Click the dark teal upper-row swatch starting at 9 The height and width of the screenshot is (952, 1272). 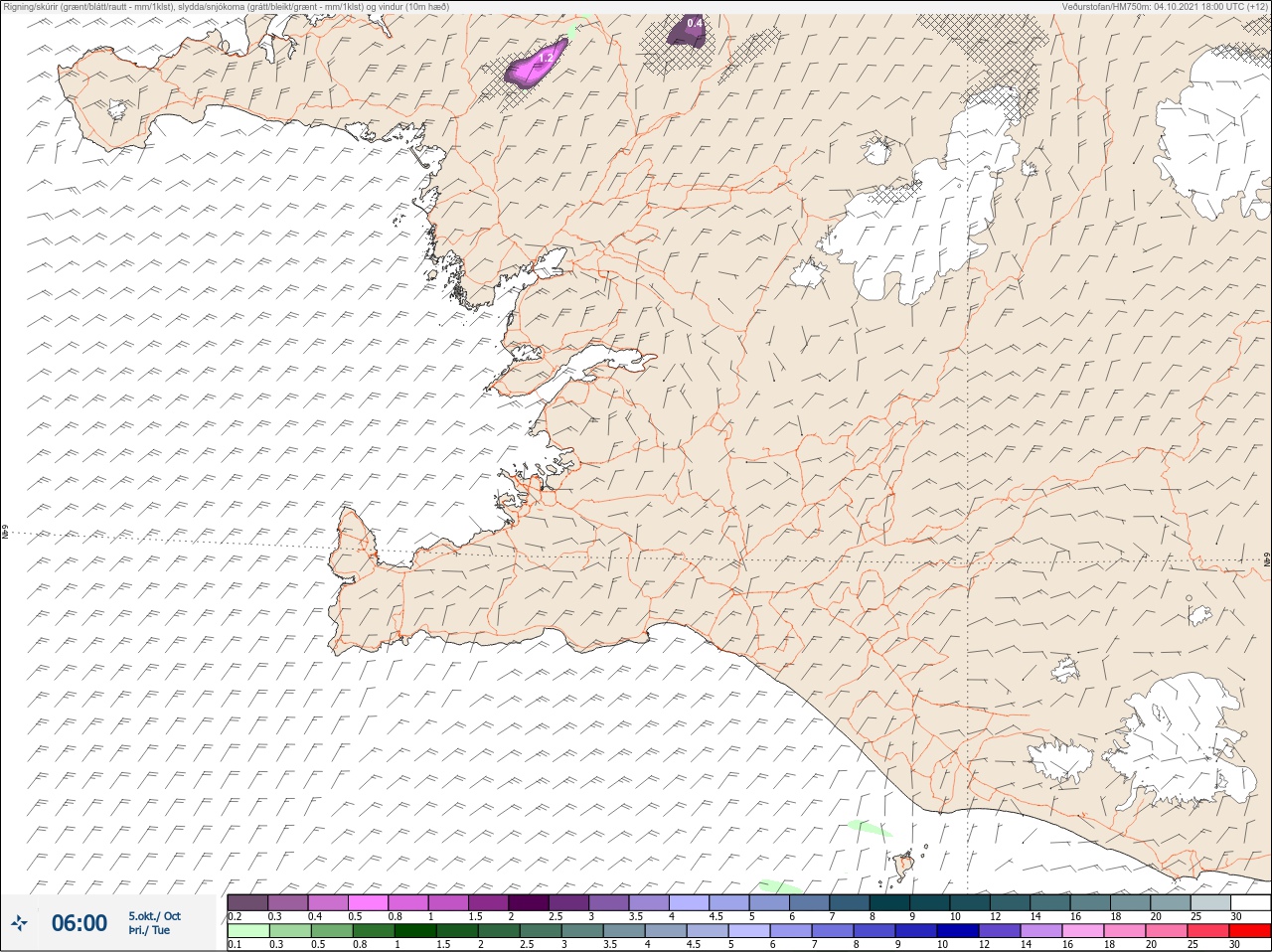coord(930,902)
